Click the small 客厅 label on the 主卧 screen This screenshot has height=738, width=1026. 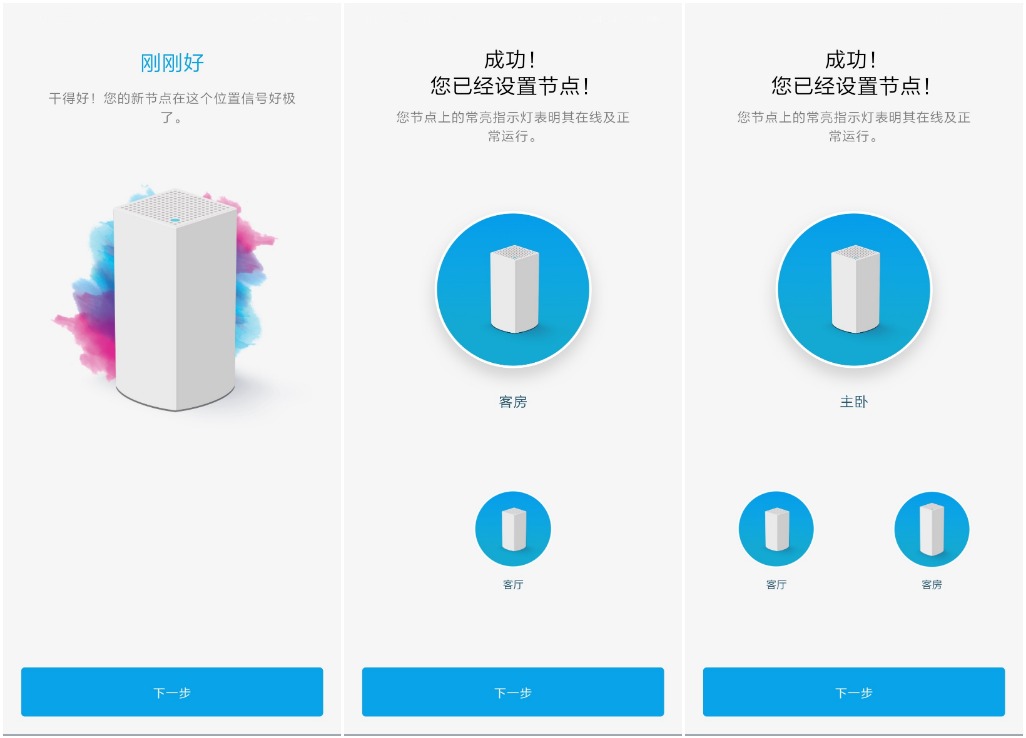pyautogui.click(x=776, y=584)
